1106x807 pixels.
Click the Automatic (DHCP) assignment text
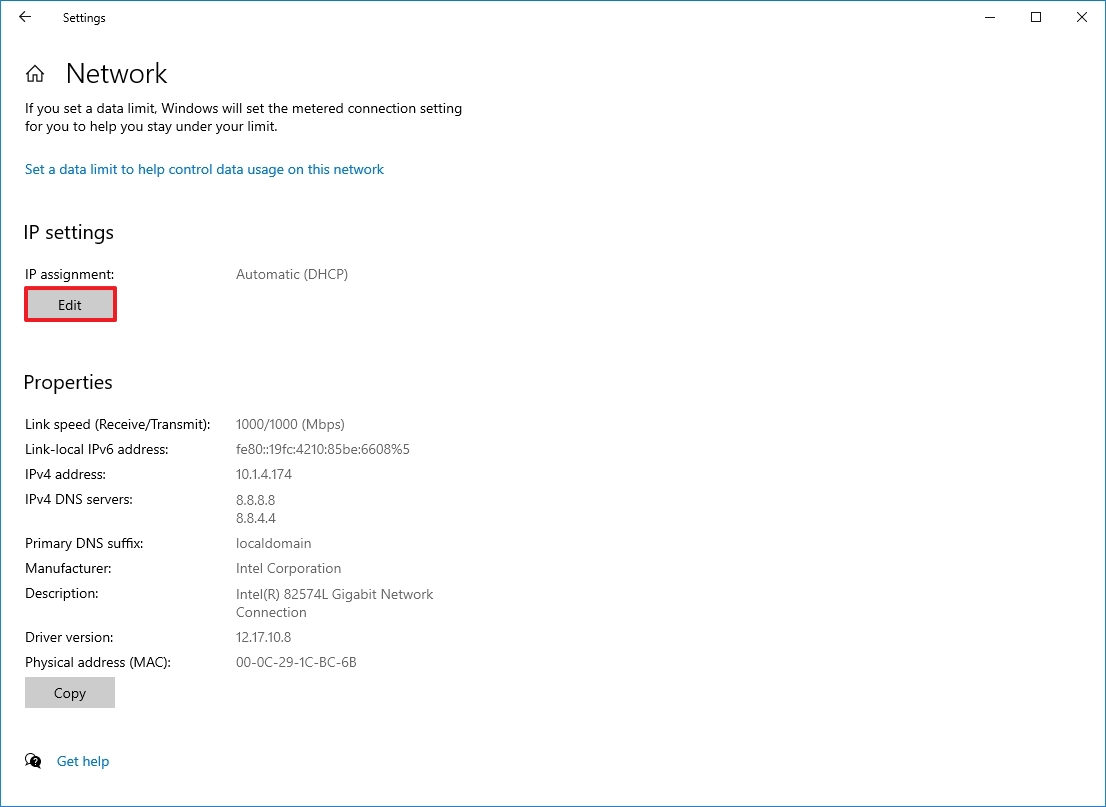(291, 274)
